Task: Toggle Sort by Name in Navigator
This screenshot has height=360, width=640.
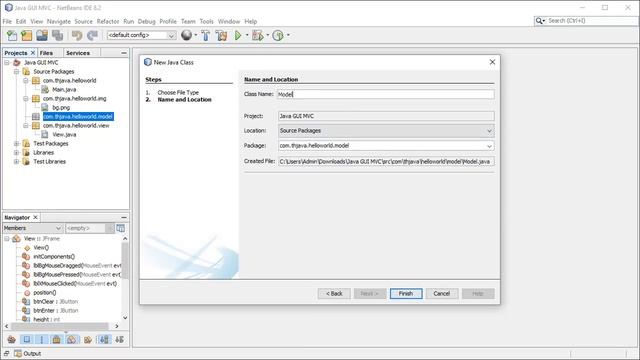Action: click(104, 340)
